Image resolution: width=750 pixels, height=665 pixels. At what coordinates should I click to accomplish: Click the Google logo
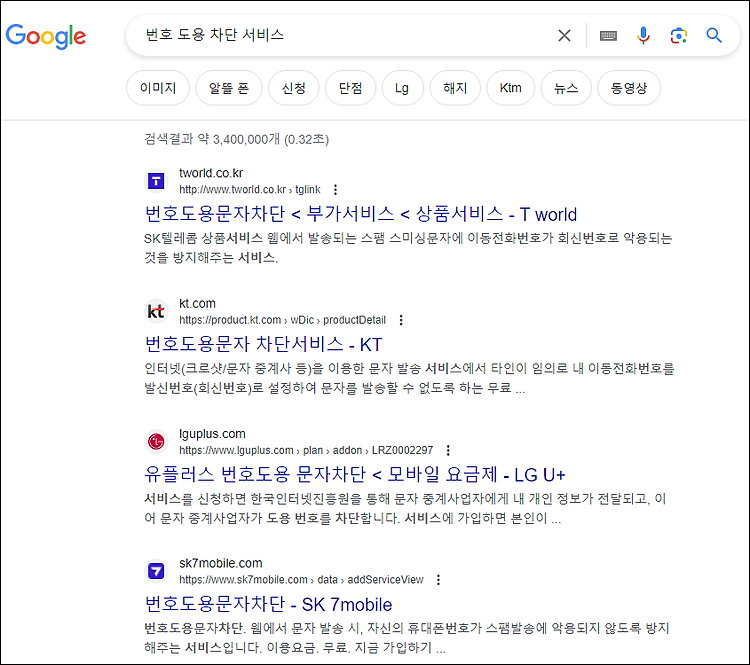click(x=46, y=36)
